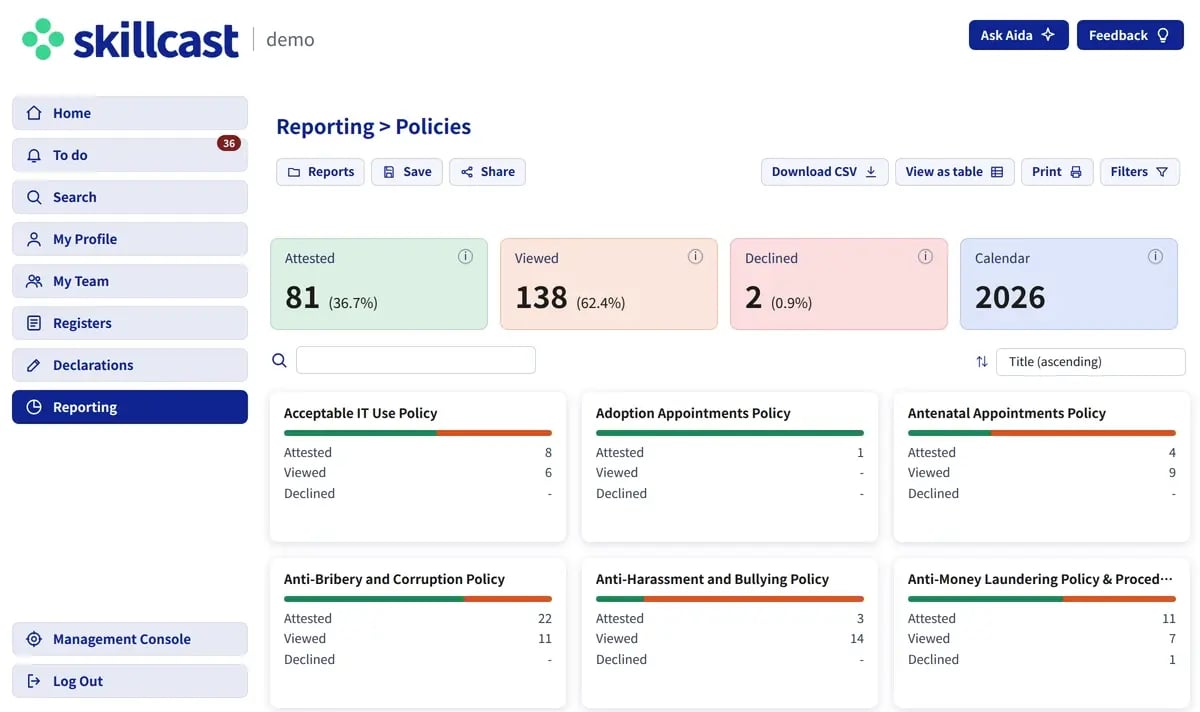Toggle the sort direction arrows icon
This screenshot has height=712, width=1200.
[x=982, y=362]
